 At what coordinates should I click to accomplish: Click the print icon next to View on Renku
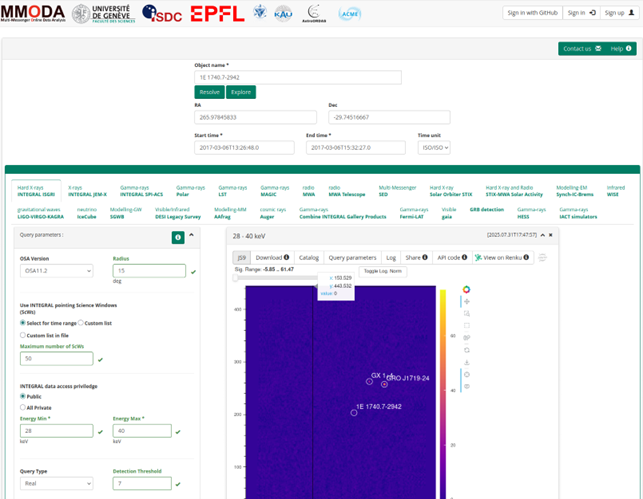tap(543, 258)
